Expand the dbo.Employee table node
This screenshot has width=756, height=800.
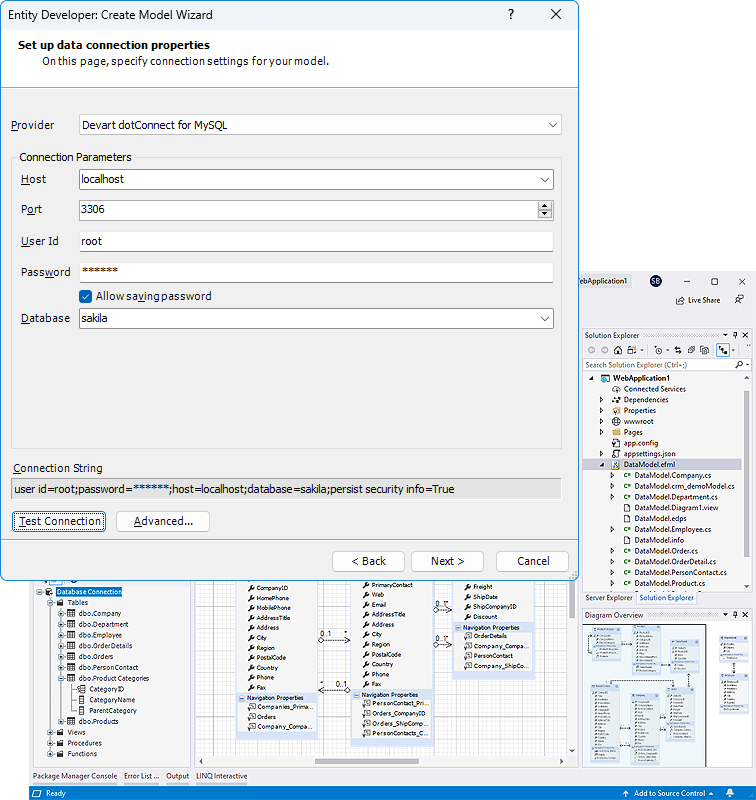61,635
